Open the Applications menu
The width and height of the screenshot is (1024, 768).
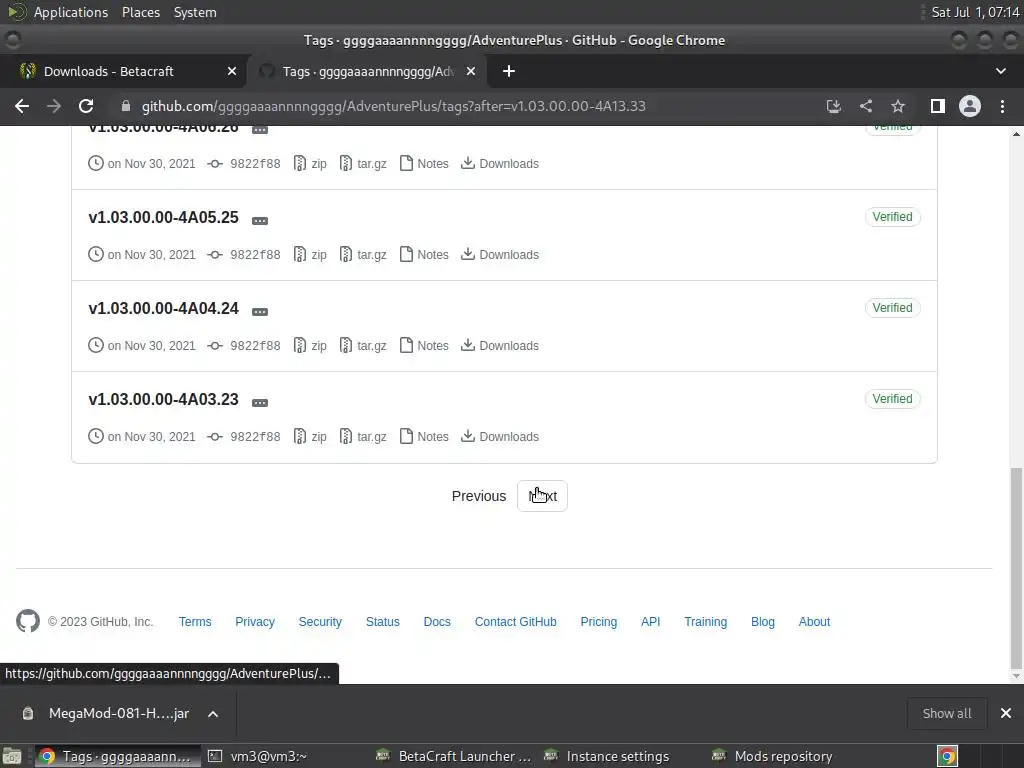[71, 12]
